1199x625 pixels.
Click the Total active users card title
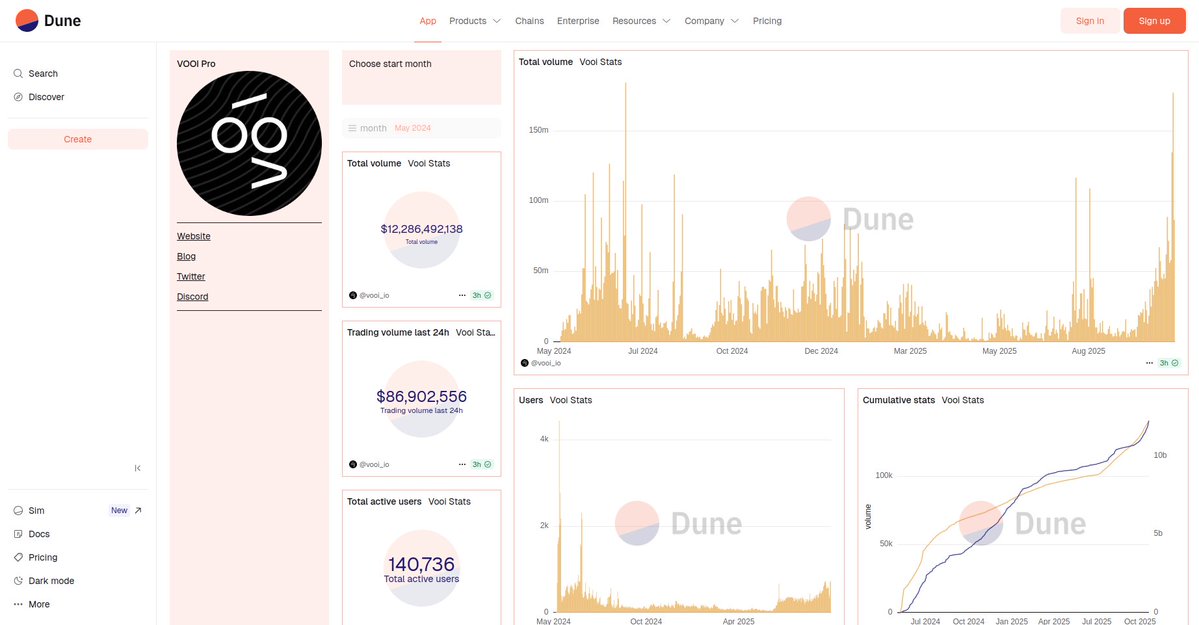pyautogui.click(x=384, y=502)
